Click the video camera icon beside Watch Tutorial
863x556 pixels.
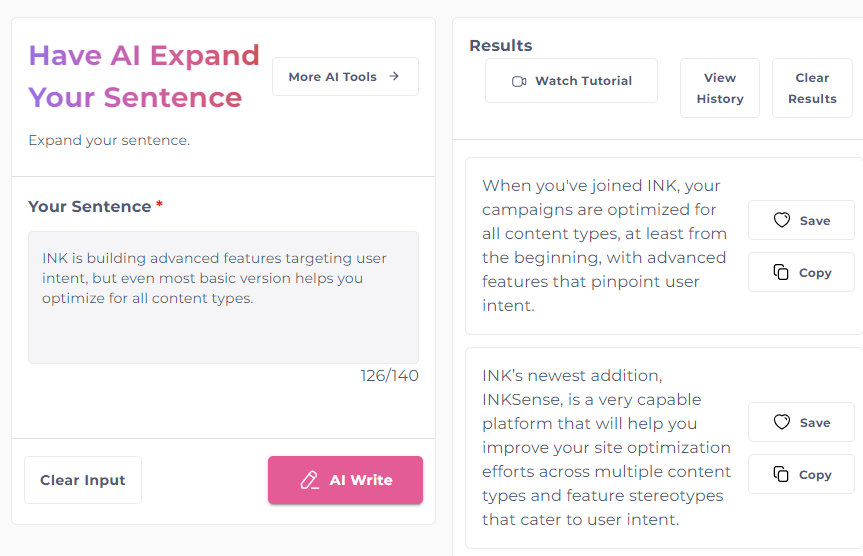(519, 81)
